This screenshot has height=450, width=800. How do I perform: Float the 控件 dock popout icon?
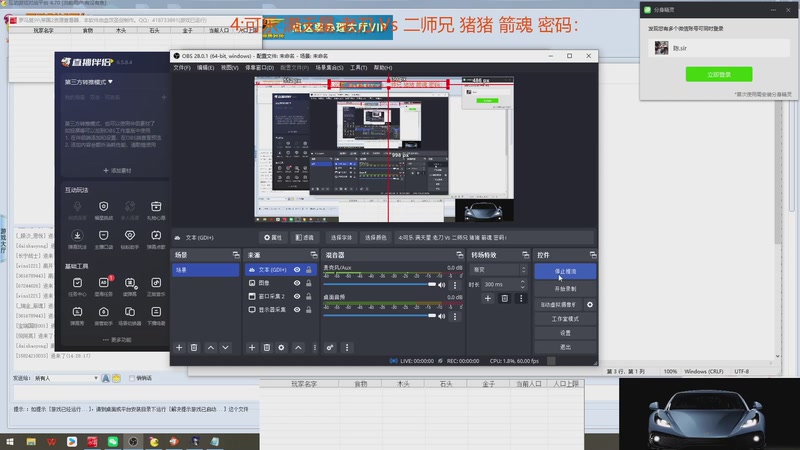pyautogui.click(x=593, y=255)
